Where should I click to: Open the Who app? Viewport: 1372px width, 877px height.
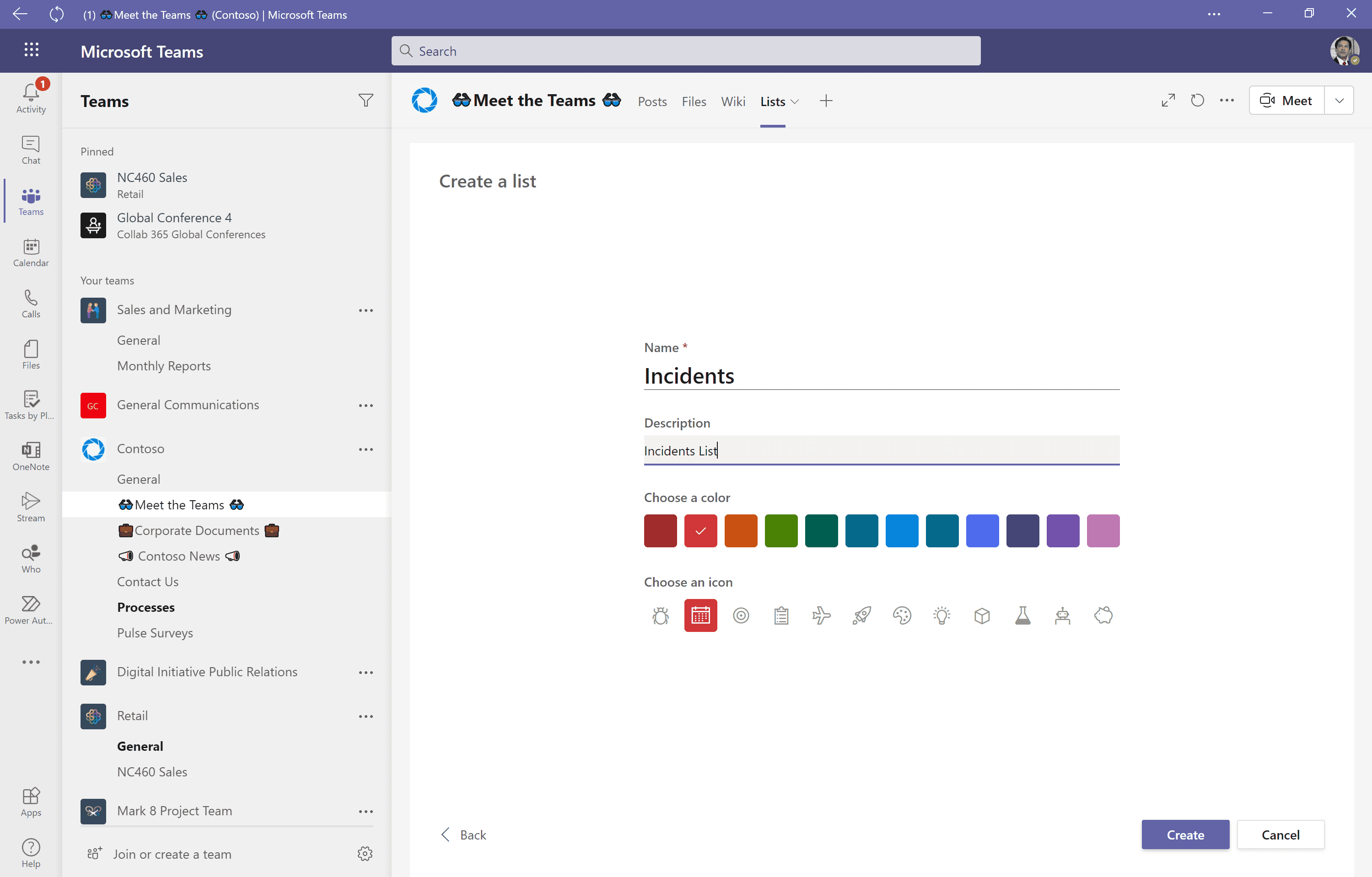31,559
